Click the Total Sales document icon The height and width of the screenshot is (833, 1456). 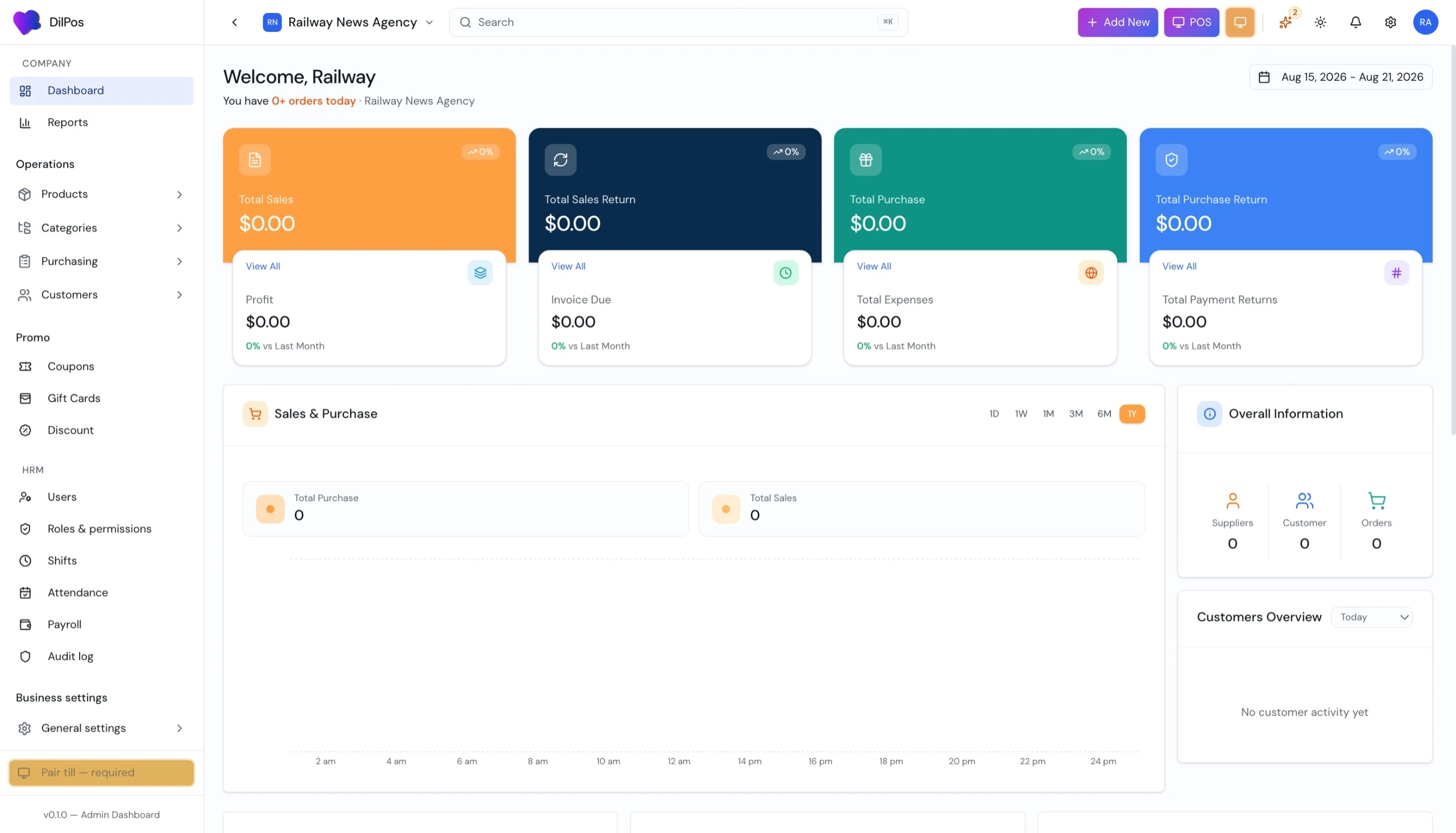coord(255,160)
